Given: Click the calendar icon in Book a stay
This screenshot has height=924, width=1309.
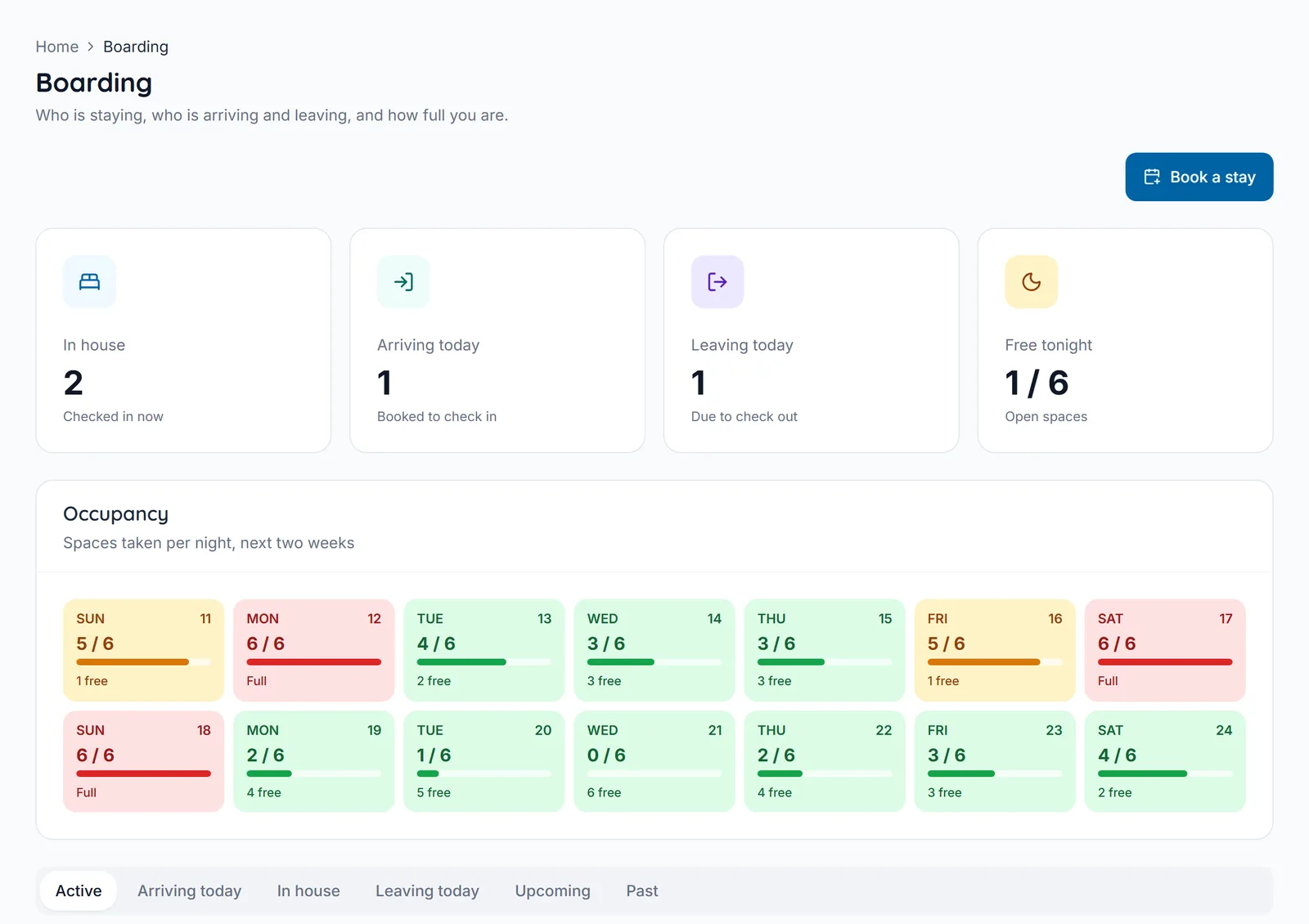Looking at the screenshot, I should point(1152,177).
